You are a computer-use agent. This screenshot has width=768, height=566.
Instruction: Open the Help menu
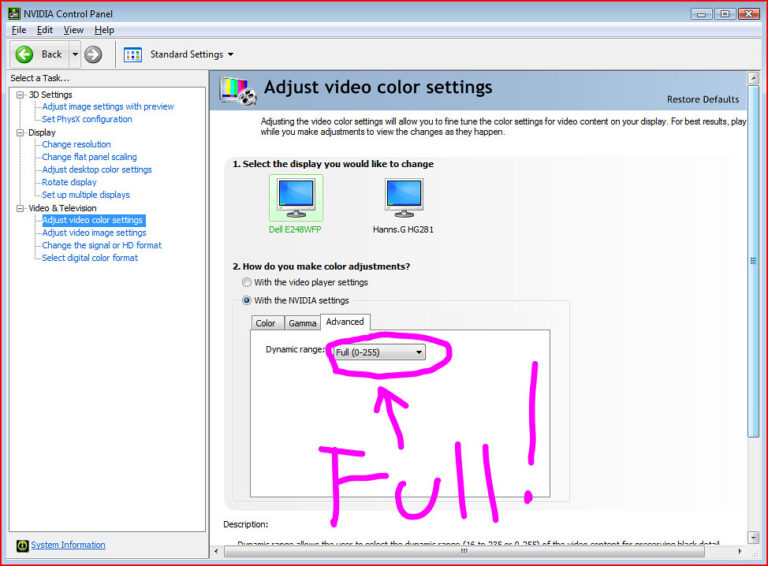coord(104,30)
